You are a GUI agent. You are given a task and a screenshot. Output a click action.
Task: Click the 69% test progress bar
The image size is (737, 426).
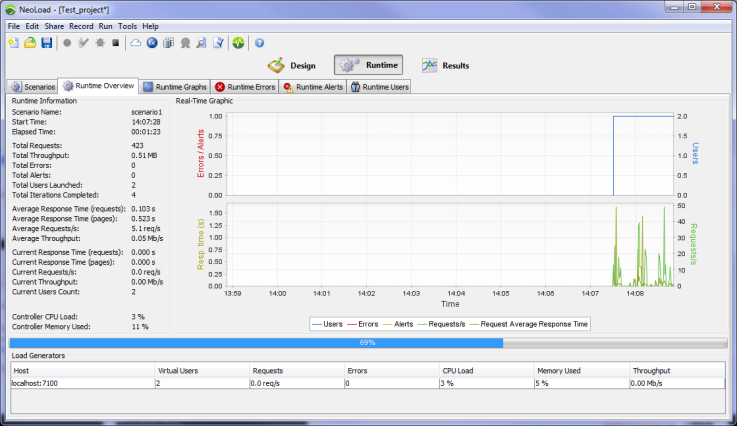pyautogui.click(x=367, y=342)
